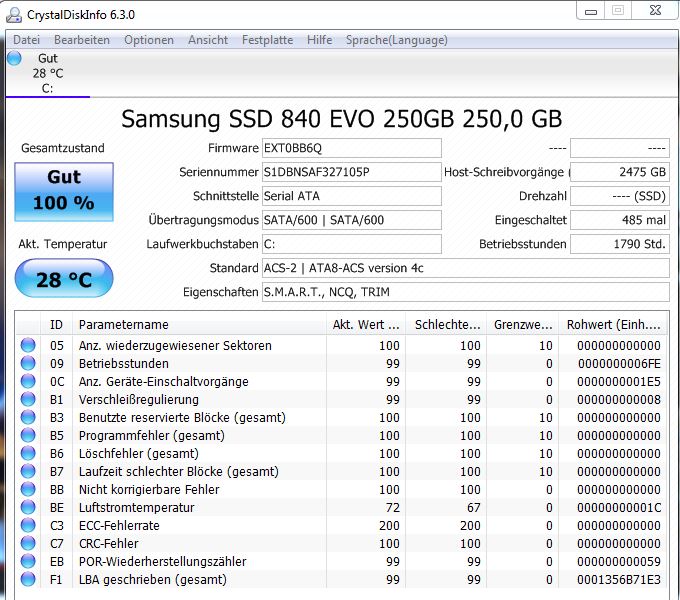Open the Datei menu
The width and height of the screenshot is (680, 600).
[x=26, y=40]
